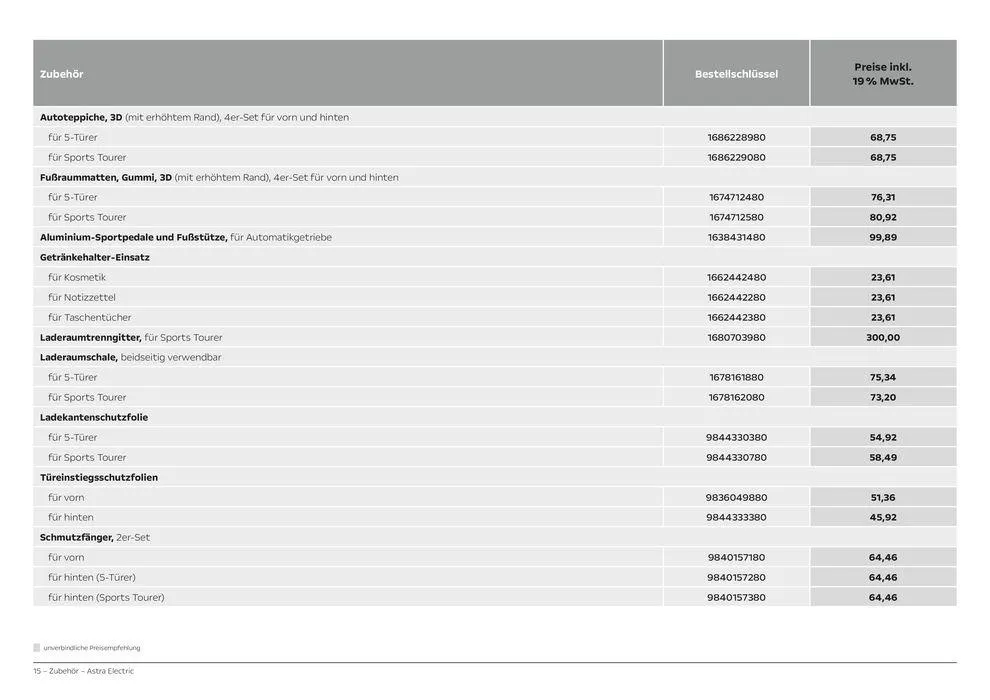Click the Autoteppiche, 3D section heading
990x700 pixels.
pos(81,117)
